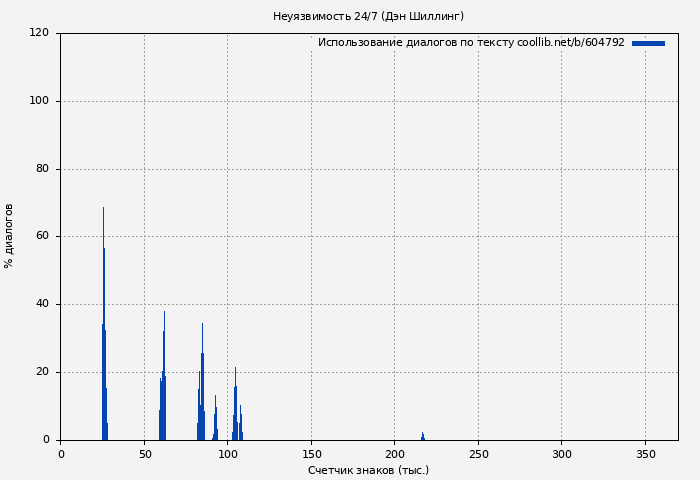Viewport: 700px width, 480px height.
Task: Click the blue legend color swatch
Action: [648, 43]
